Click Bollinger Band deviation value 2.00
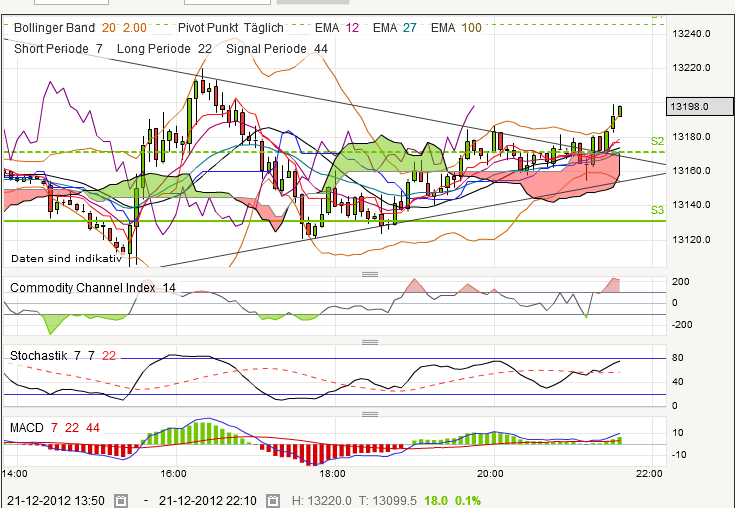The height and width of the screenshot is (508, 735). point(135,28)
